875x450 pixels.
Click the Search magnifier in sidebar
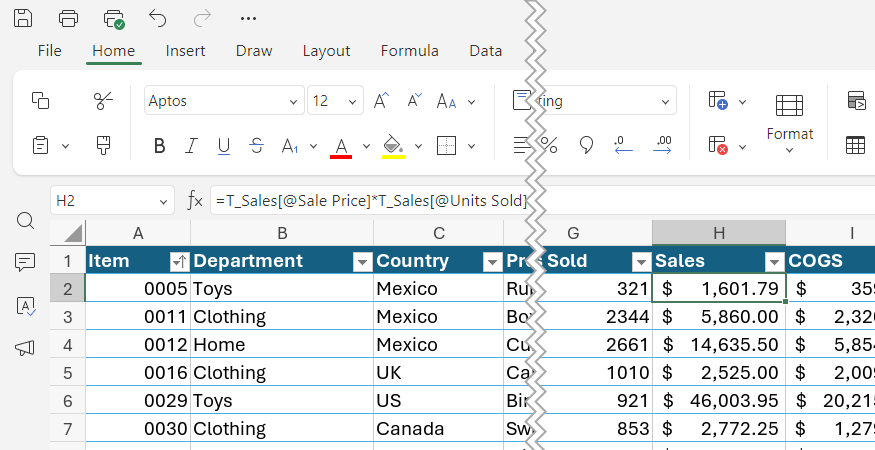[26, 221]
